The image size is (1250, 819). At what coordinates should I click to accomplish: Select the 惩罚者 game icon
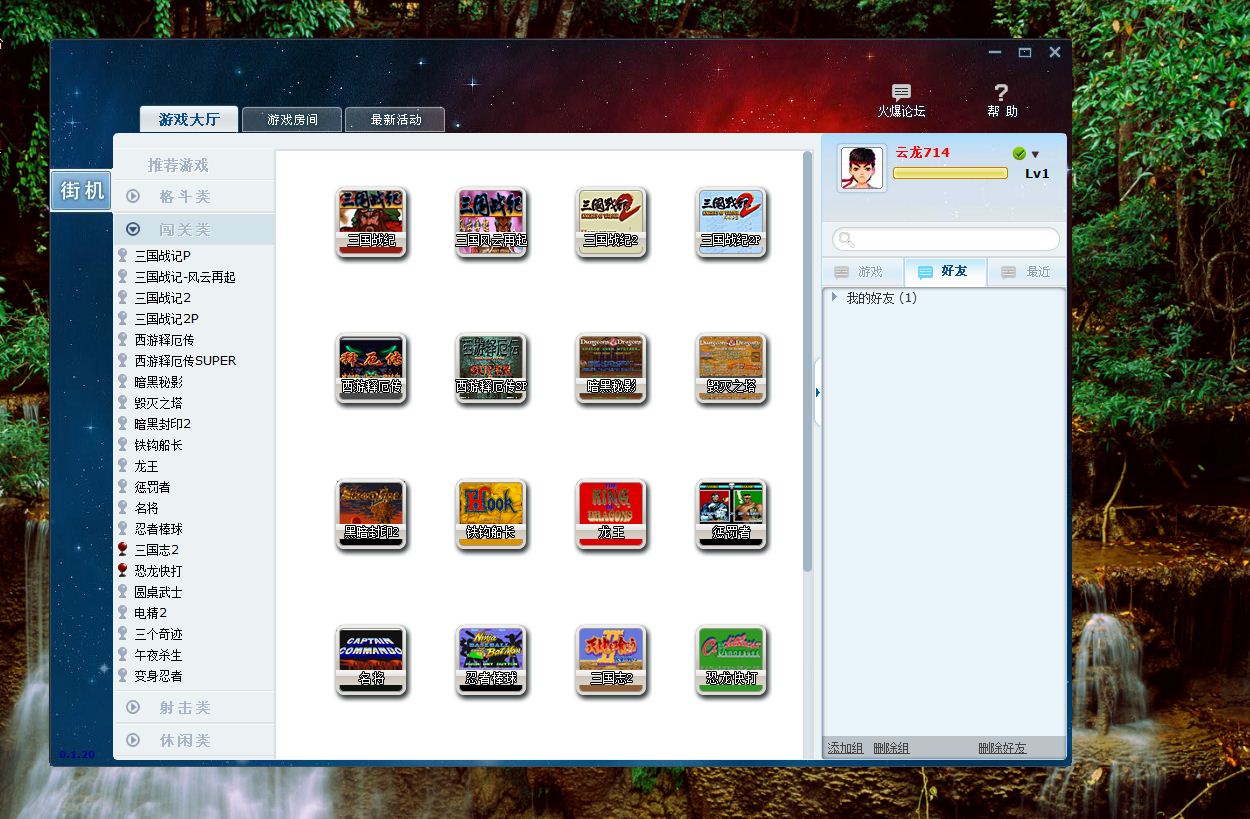point(731,514)
